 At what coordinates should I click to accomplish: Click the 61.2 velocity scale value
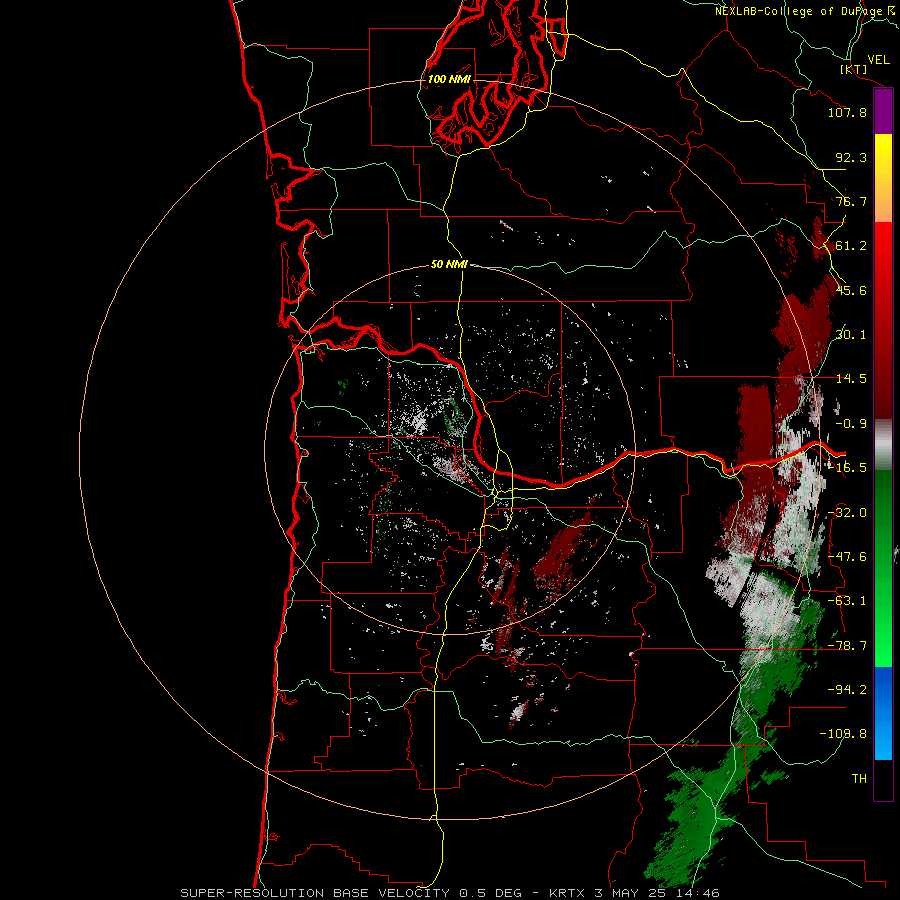point(851,246)
